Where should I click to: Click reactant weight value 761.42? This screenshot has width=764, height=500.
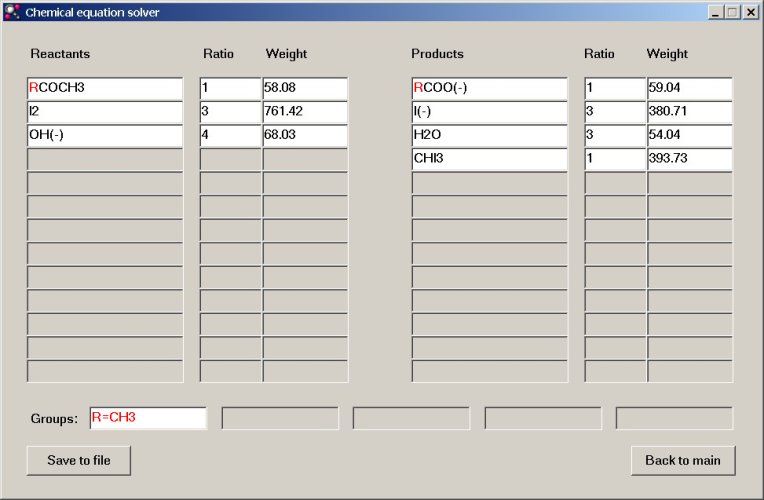pyautogui.click(x=306, y=111)
